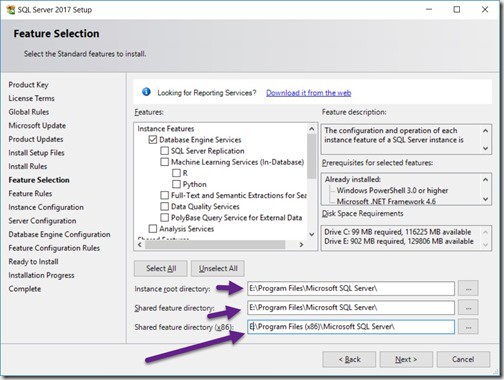This screenshot has width=504, height=380.
Task: Click the features list scroll right arrow
Action: (301, 245)
